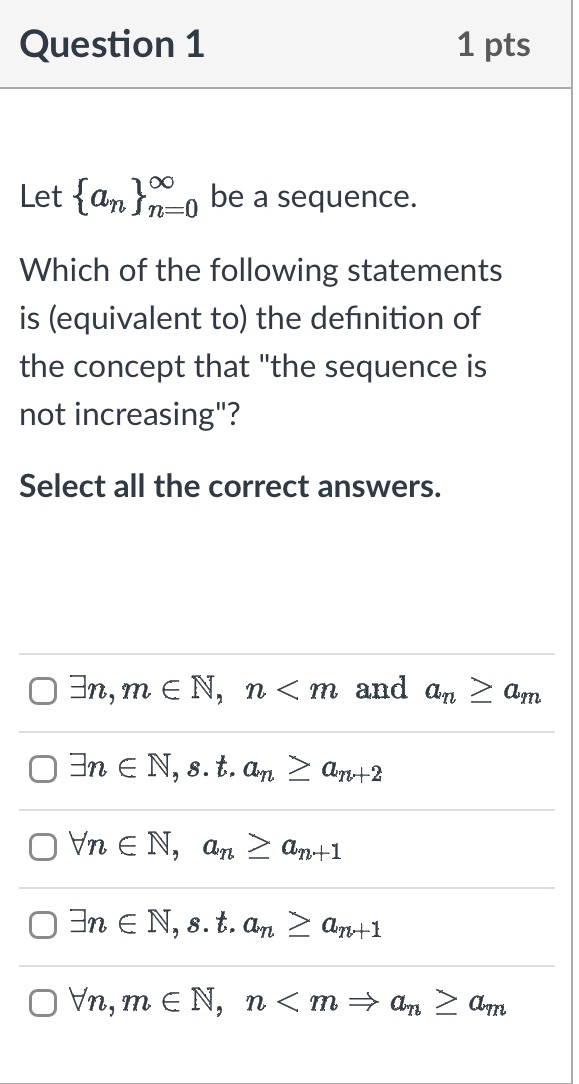Select the Question 1 header
Viewport: 579px width, 1084px height.
point(112,44)
